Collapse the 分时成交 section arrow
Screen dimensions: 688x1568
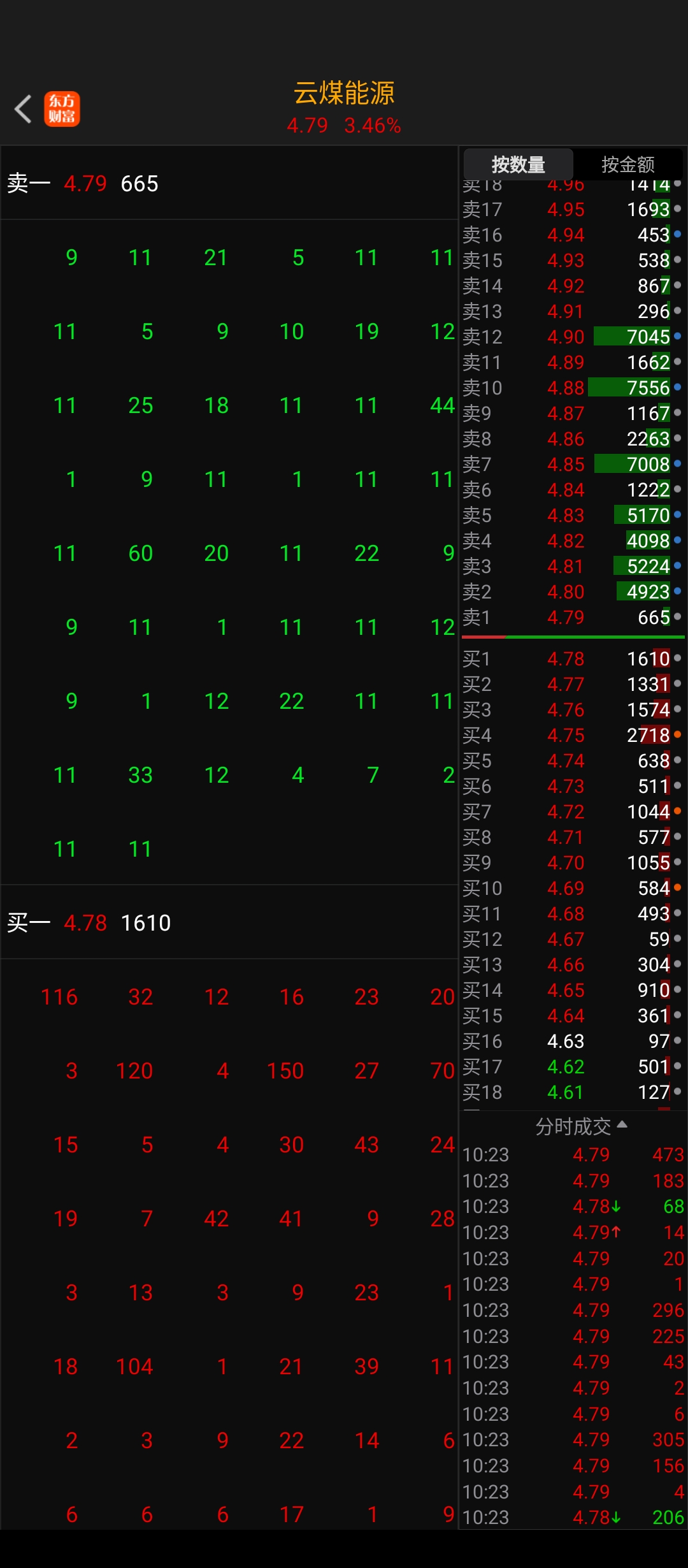point(622,1124)
